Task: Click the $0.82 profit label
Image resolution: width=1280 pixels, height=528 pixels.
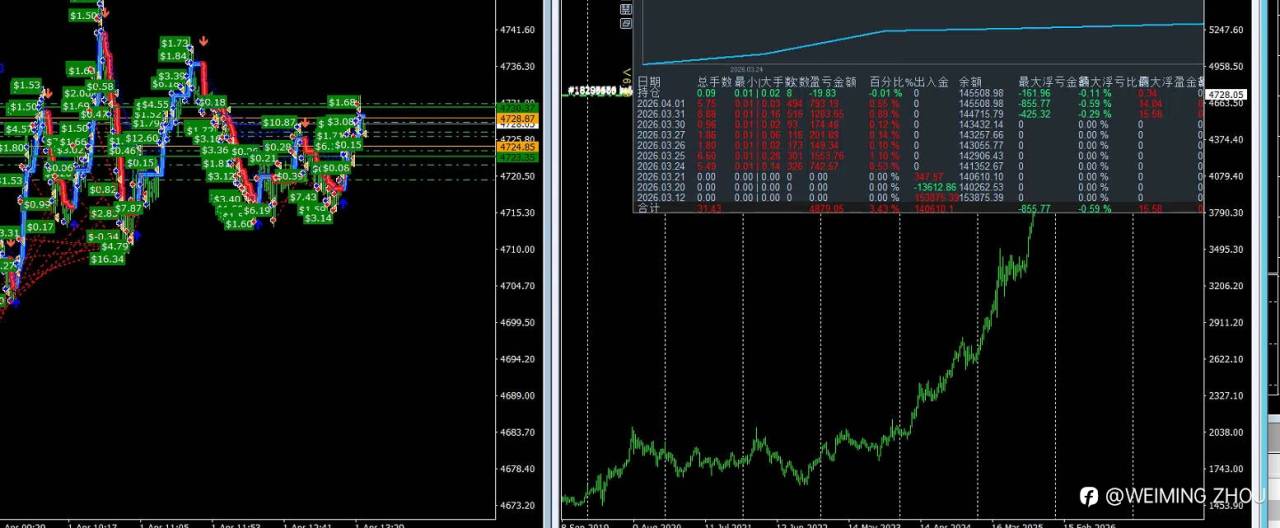Action: coord(102,189)
